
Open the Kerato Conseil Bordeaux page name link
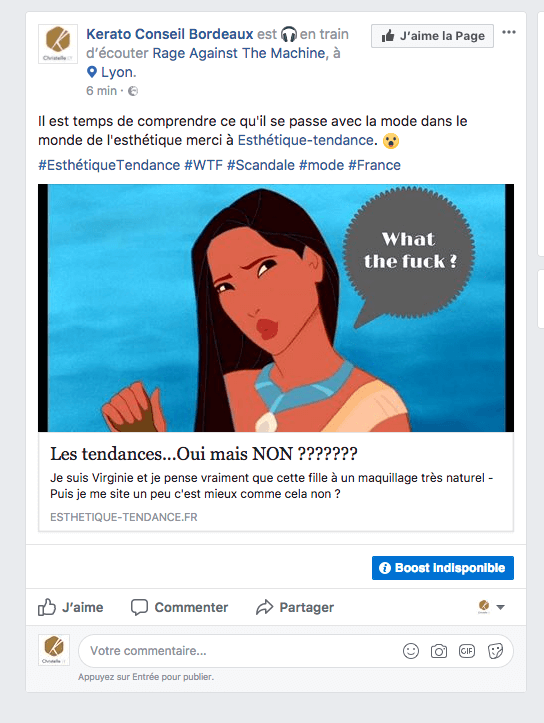170,34
